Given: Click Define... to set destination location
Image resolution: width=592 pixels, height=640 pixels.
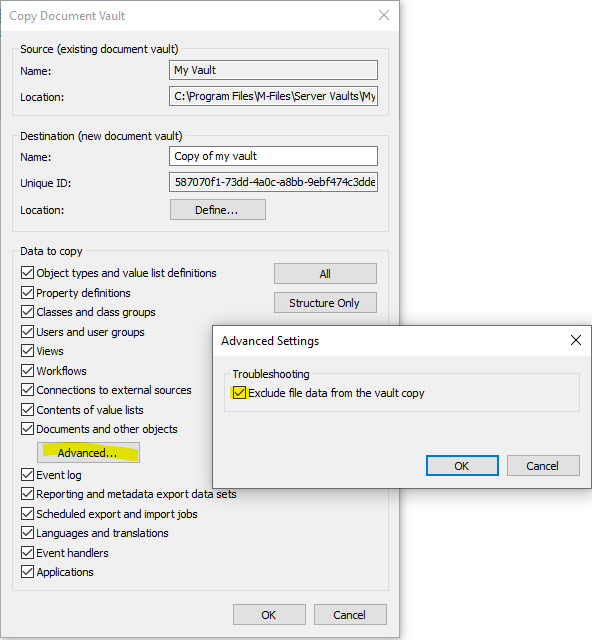Looking at the screenshot, I should 218,210.
